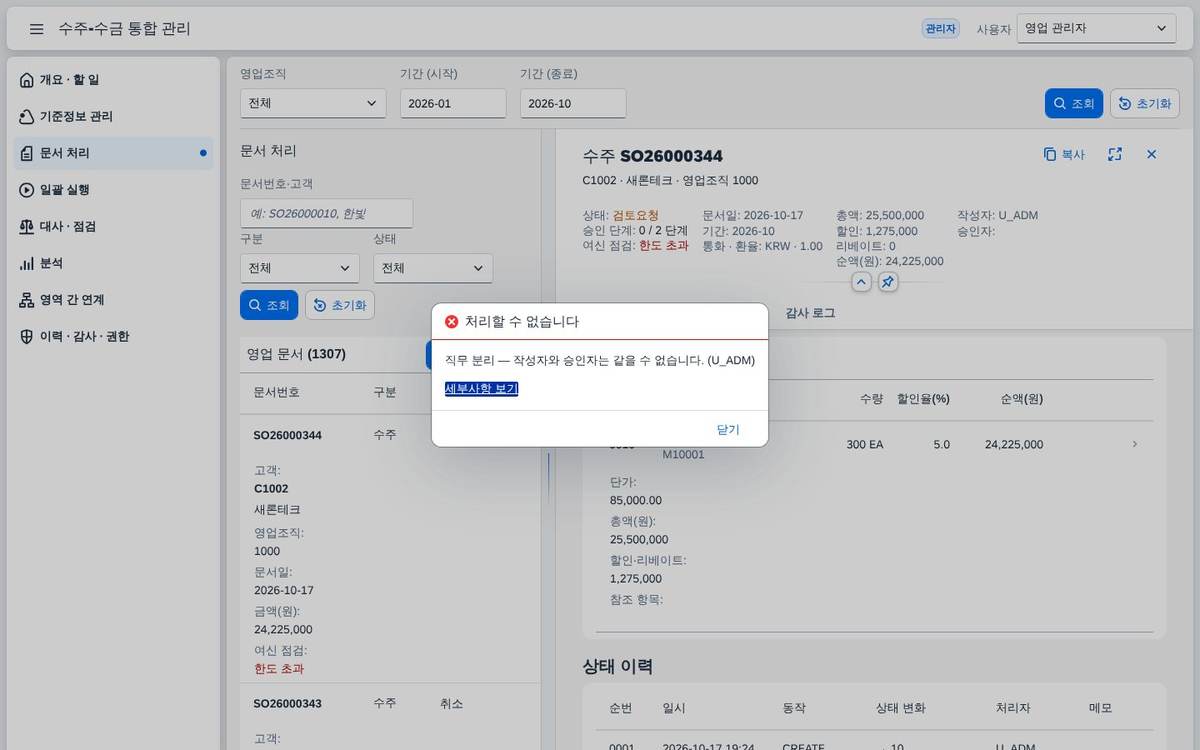Screen dimensions: 1200x750
Task: Click the 검토요청 status text
Action: point(636,215)
